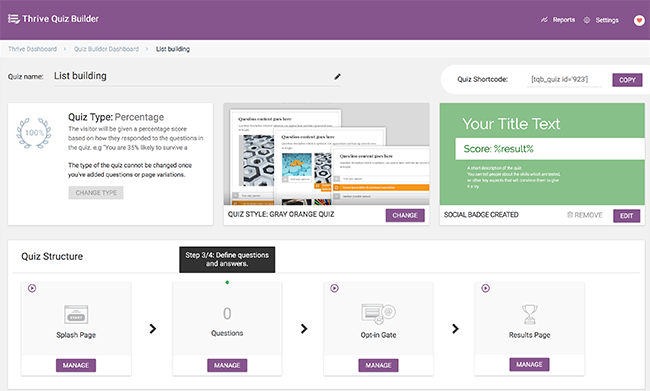
Task: Click the Thrive Quiz Builder logo icon
Action: pos(13,19)
